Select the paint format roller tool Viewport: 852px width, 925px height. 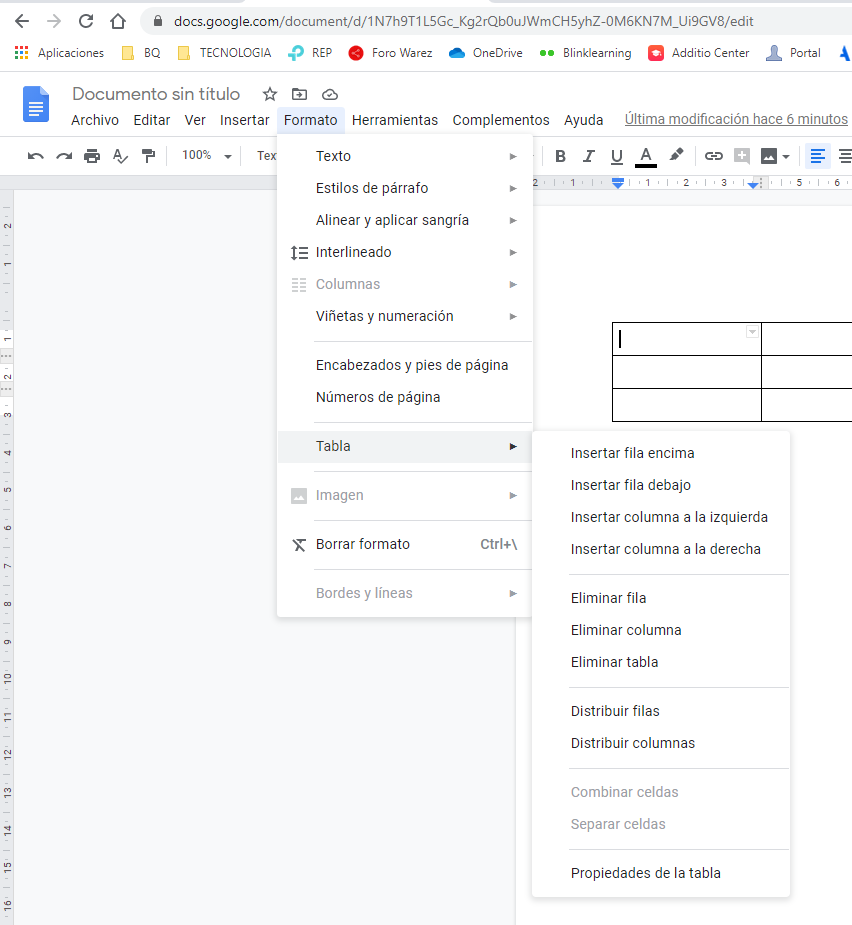[148, 156]
